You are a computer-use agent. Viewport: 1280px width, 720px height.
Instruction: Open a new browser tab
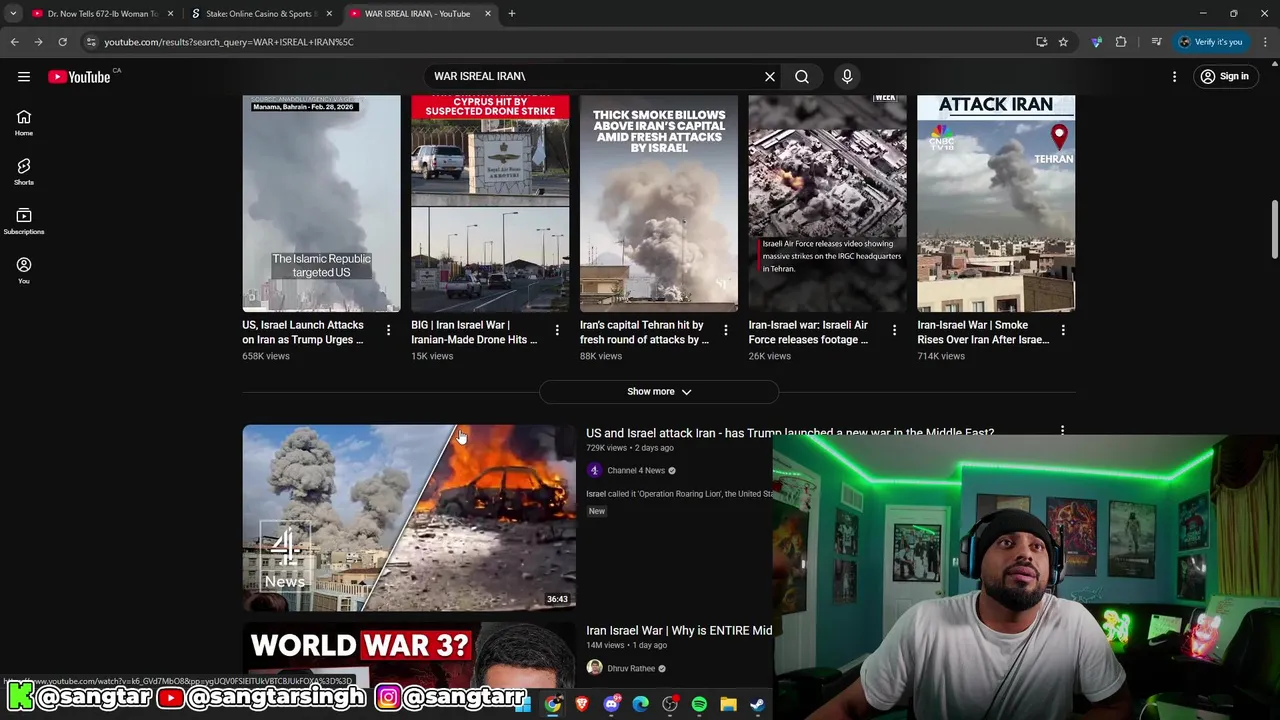click(x=512, y=13)
